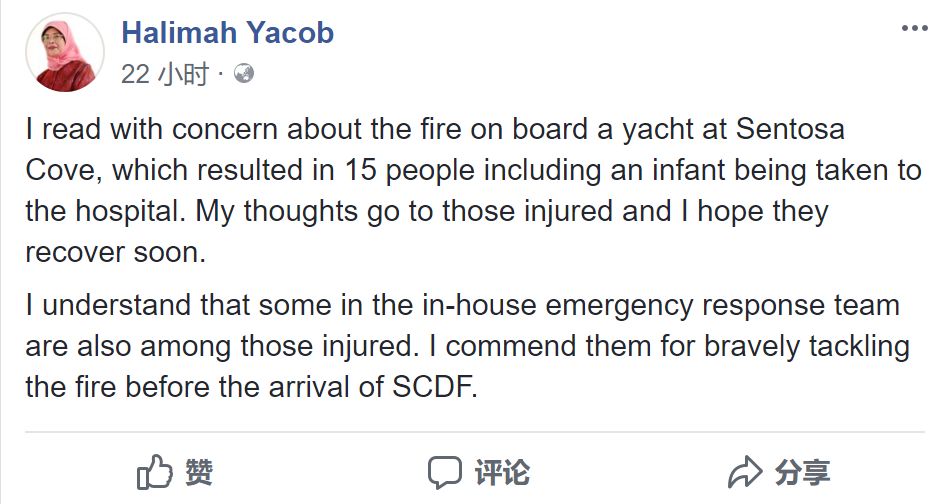
Task: Open the post via the 22 小时 timestamp
Action: click(x=164, y=74)
